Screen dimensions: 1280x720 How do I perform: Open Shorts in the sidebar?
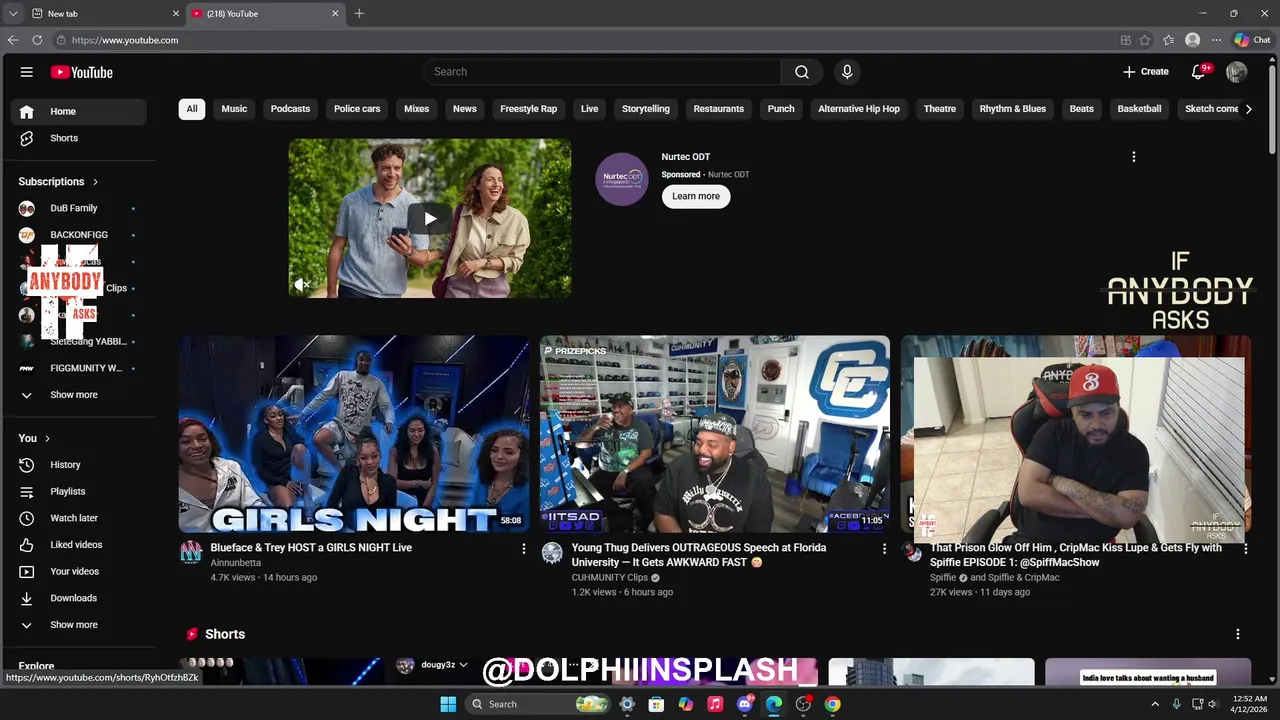(78, 138)
